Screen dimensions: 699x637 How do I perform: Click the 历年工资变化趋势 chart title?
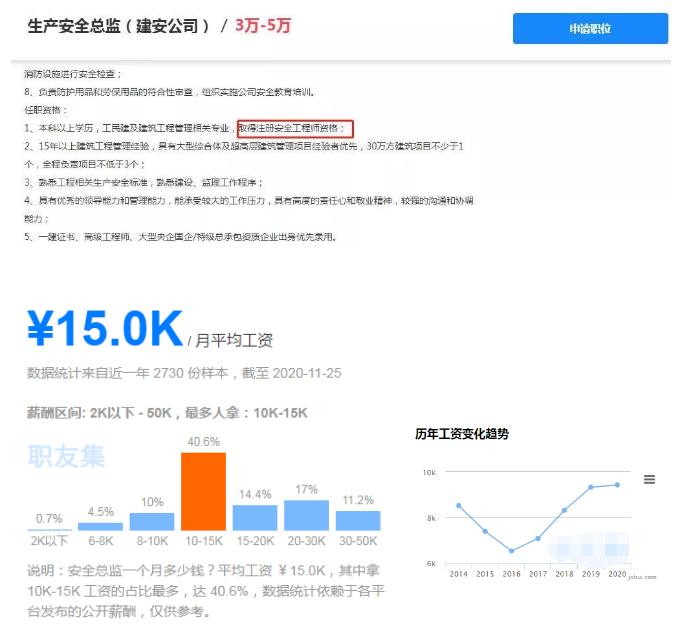pos(461,434)
